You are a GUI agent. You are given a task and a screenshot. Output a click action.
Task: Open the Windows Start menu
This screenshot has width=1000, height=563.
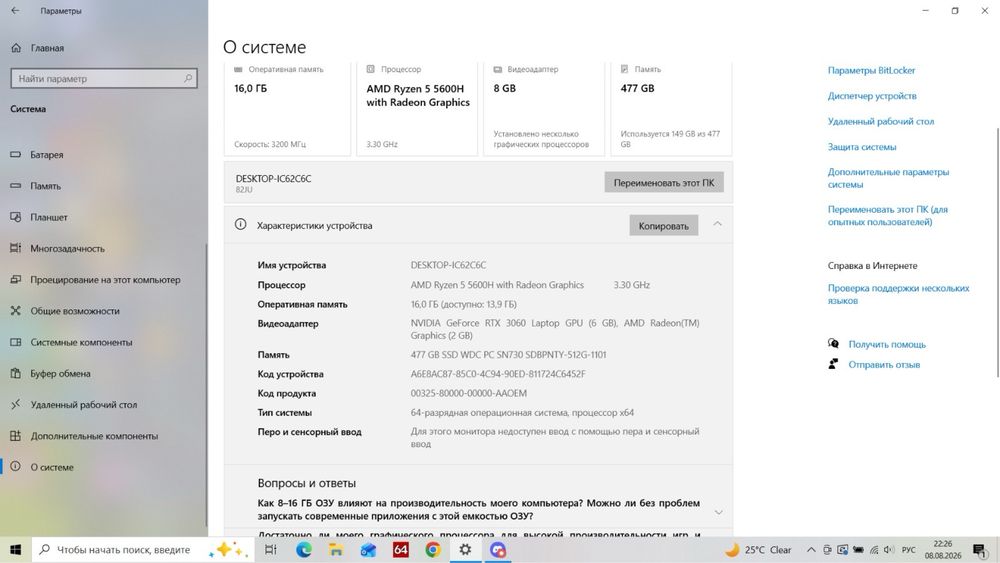click(15, 550)
